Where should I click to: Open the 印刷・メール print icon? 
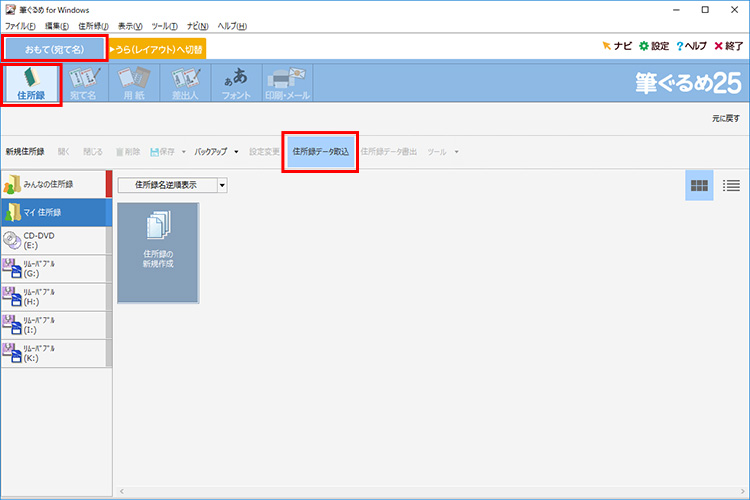point(286,84)
